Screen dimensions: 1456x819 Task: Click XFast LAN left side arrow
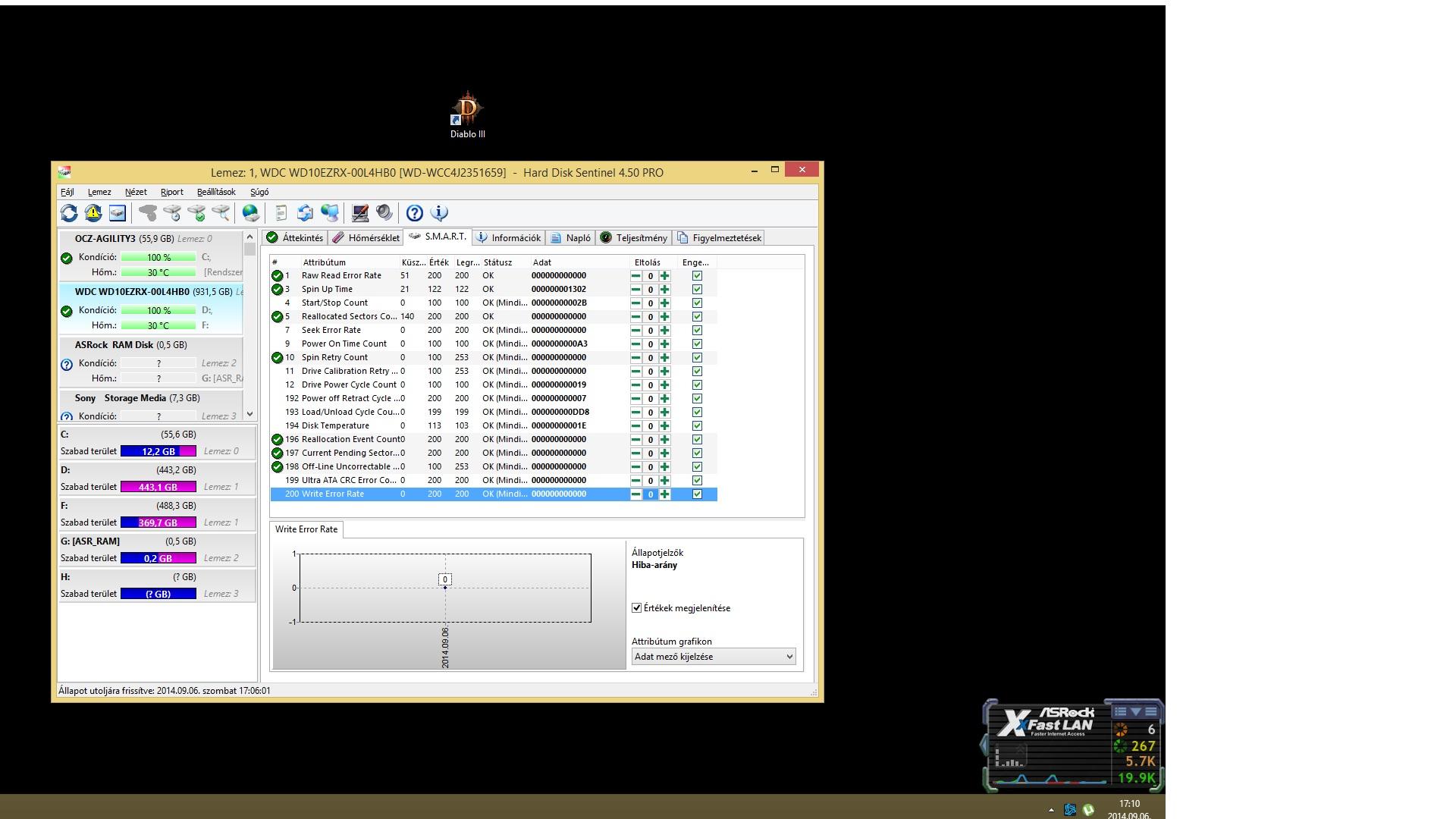(984, 745)
